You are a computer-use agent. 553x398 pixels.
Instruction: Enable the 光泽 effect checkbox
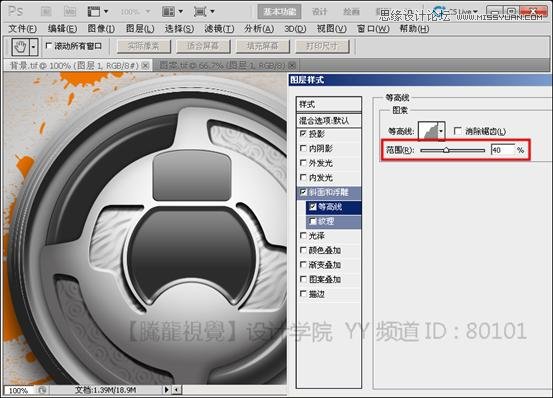[303, 235]
